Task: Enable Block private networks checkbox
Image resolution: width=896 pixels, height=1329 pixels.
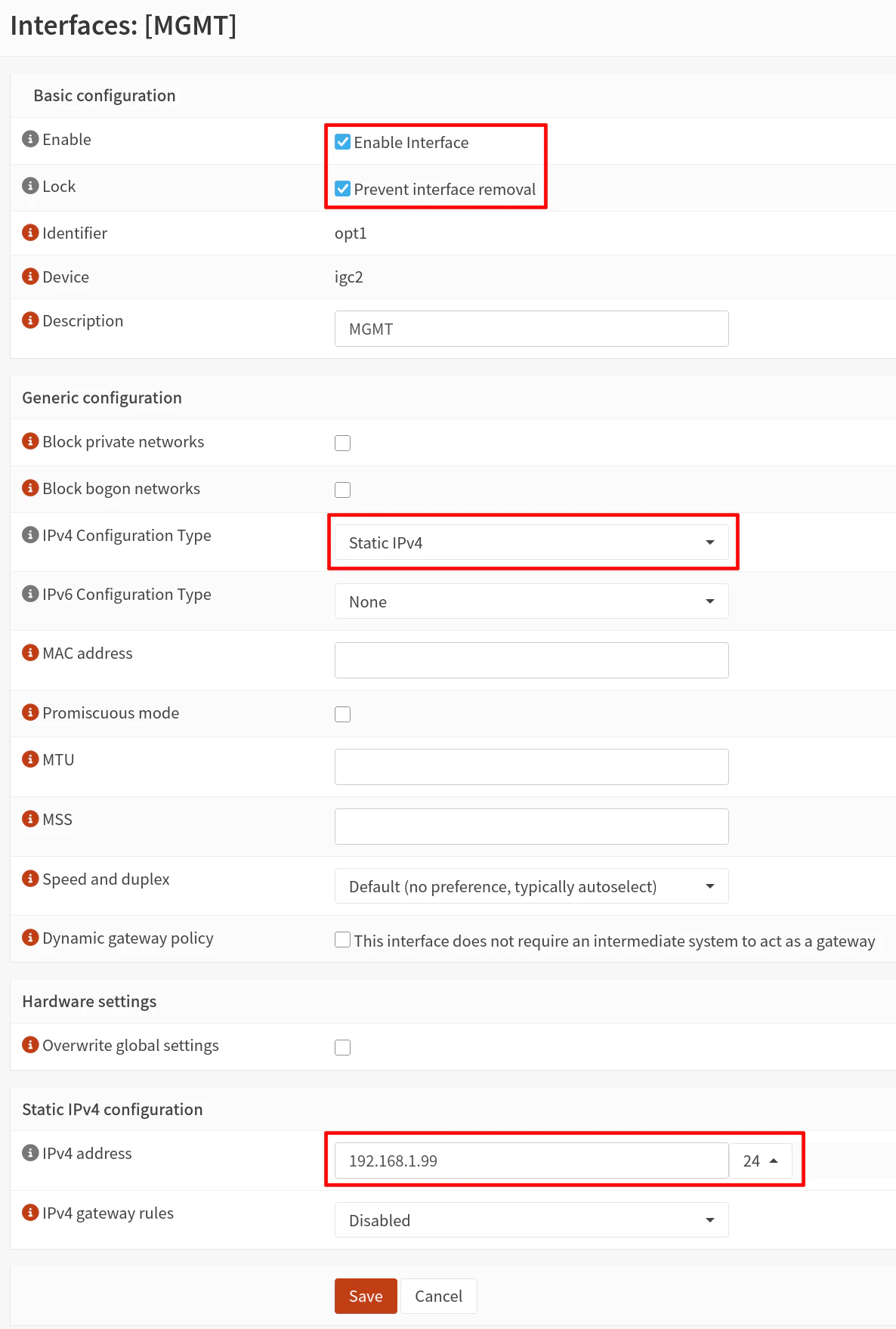Action: [343, 443]
